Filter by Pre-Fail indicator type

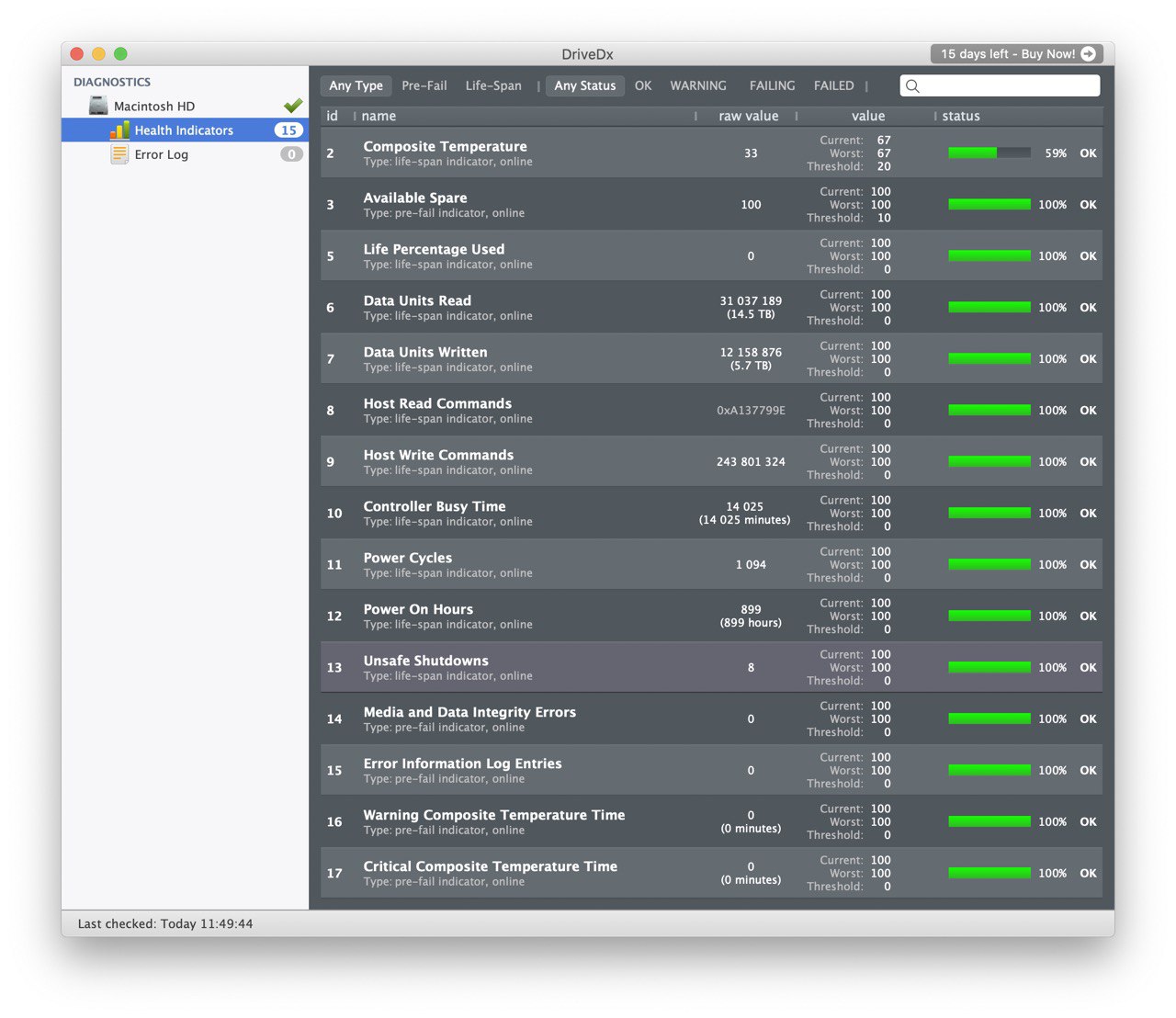tap(424, 85)
